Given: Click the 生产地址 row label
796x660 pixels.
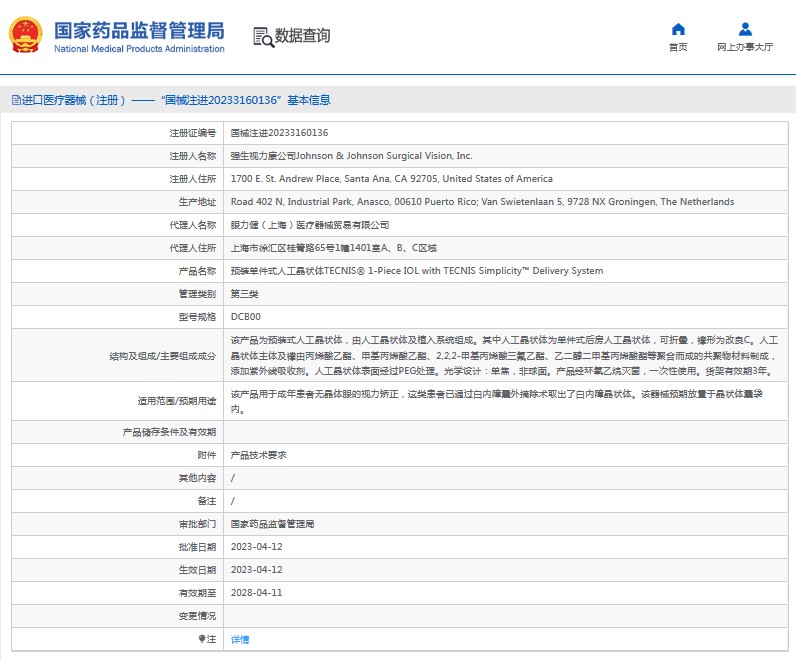Looking at the screenshot, I should click(x=197, y=202).
